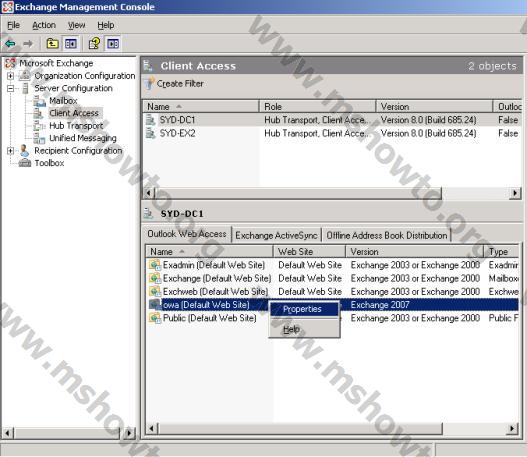
Task: Choose Properties from the context menu
Action: [x=305, y=309]
